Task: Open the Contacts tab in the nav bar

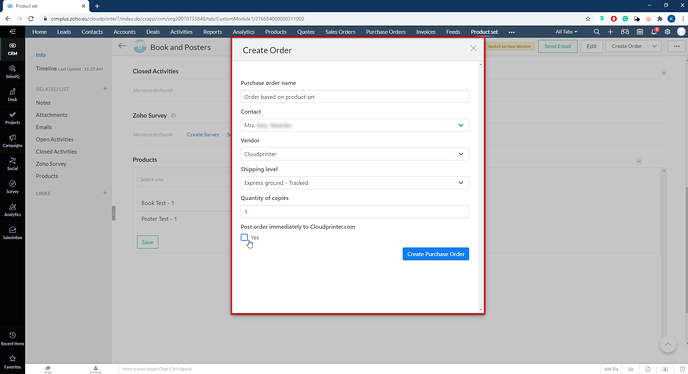Action: click(92, 32)
